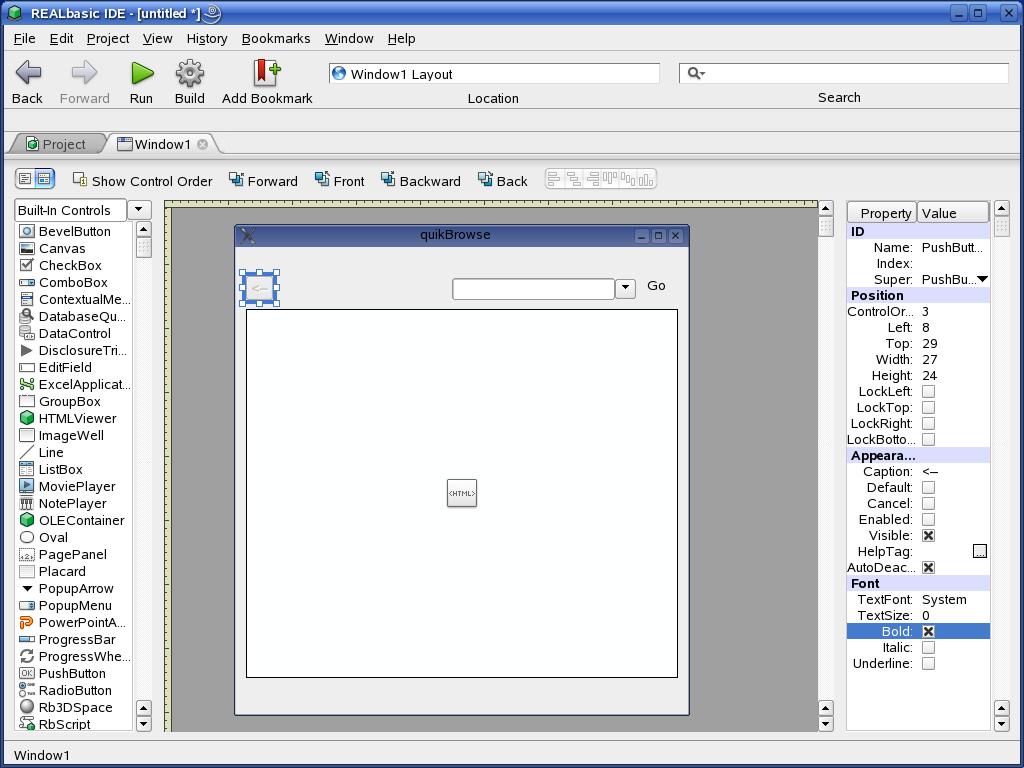Click controls list scroll down arrow
The image size is (1024, 768).
pos(144,724)
